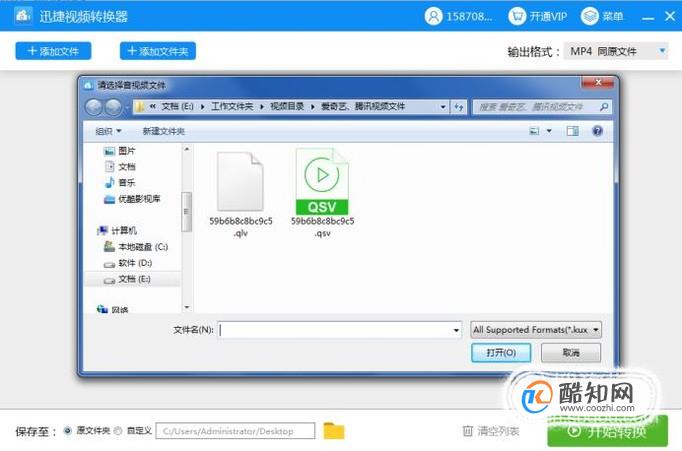
Task: Expand the address bar history dropdown
Action: pos(443,107)
